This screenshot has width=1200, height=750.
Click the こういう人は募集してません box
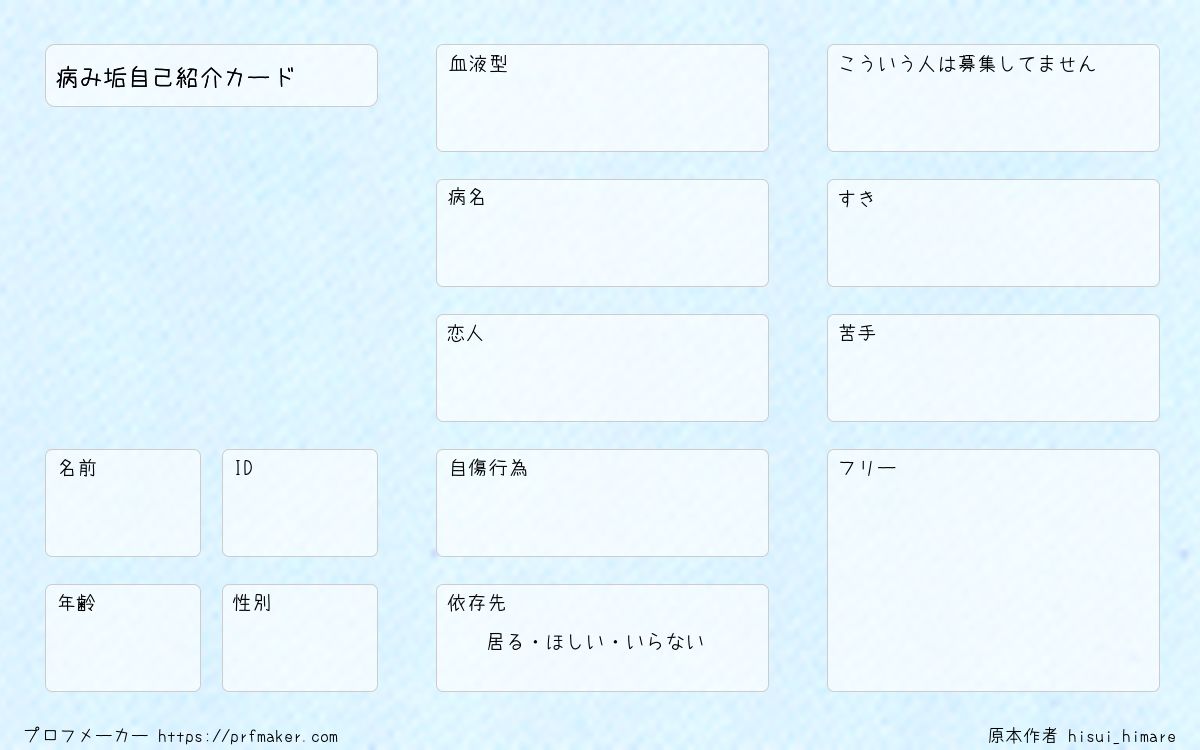click(x=993, y=98)
